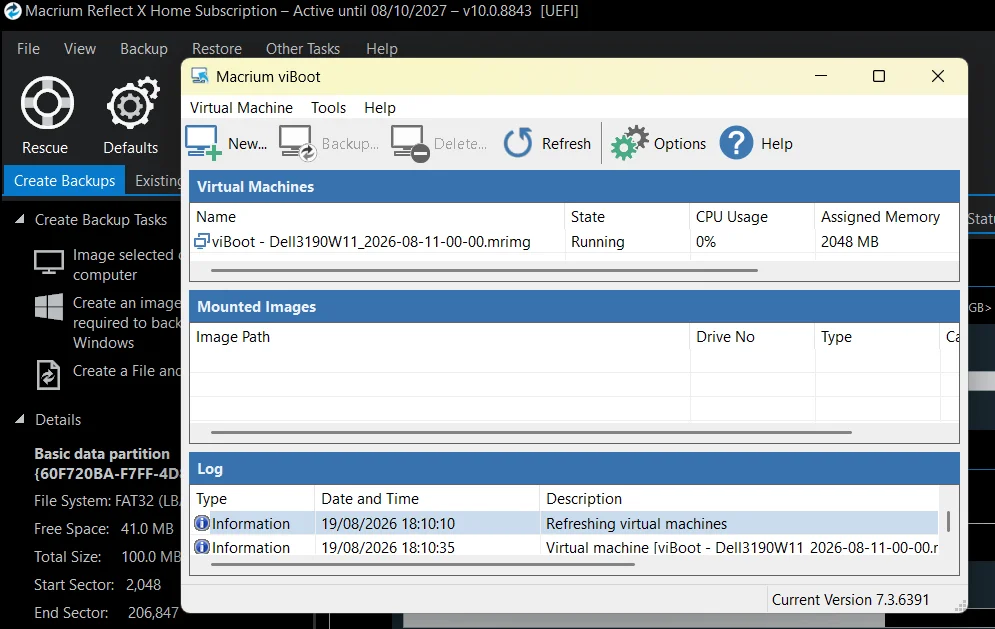The height and width of the screenshot is (629, 995).
Task: Open the Restore menu in Macrium Reflect
Action: 217,48
